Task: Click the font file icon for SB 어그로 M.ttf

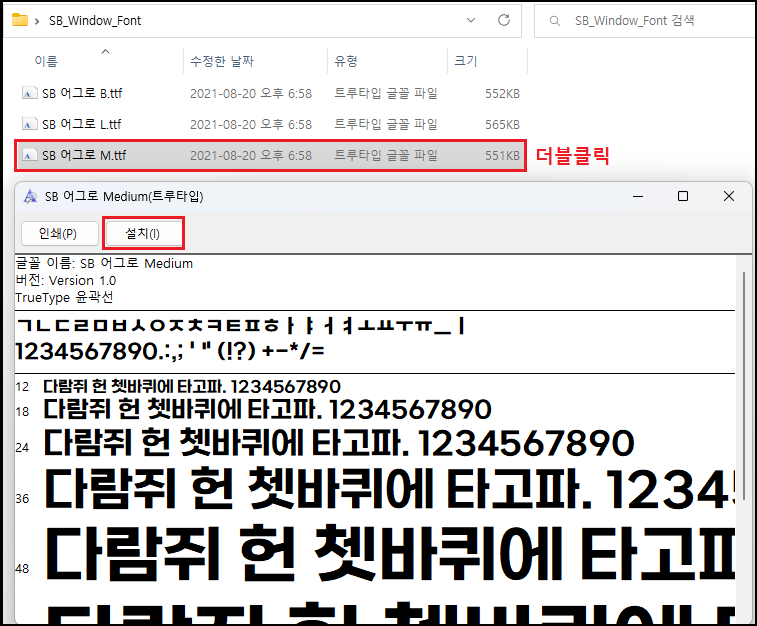Action: pyautogui.click(x=29, y=155)
